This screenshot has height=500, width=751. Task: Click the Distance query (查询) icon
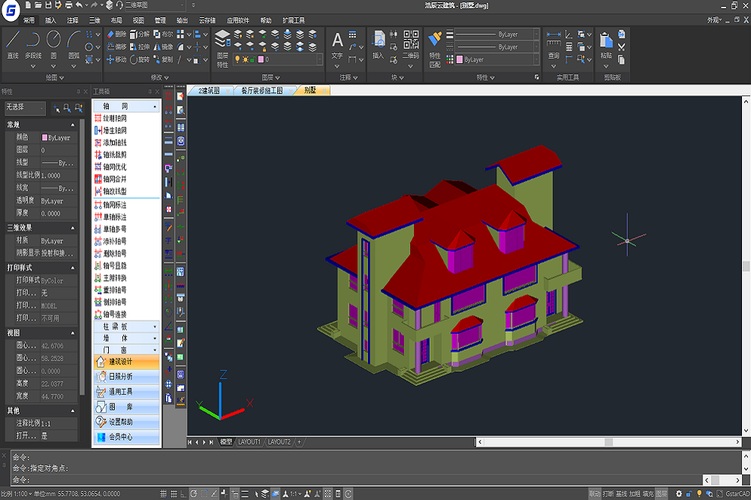coord(554,45)
